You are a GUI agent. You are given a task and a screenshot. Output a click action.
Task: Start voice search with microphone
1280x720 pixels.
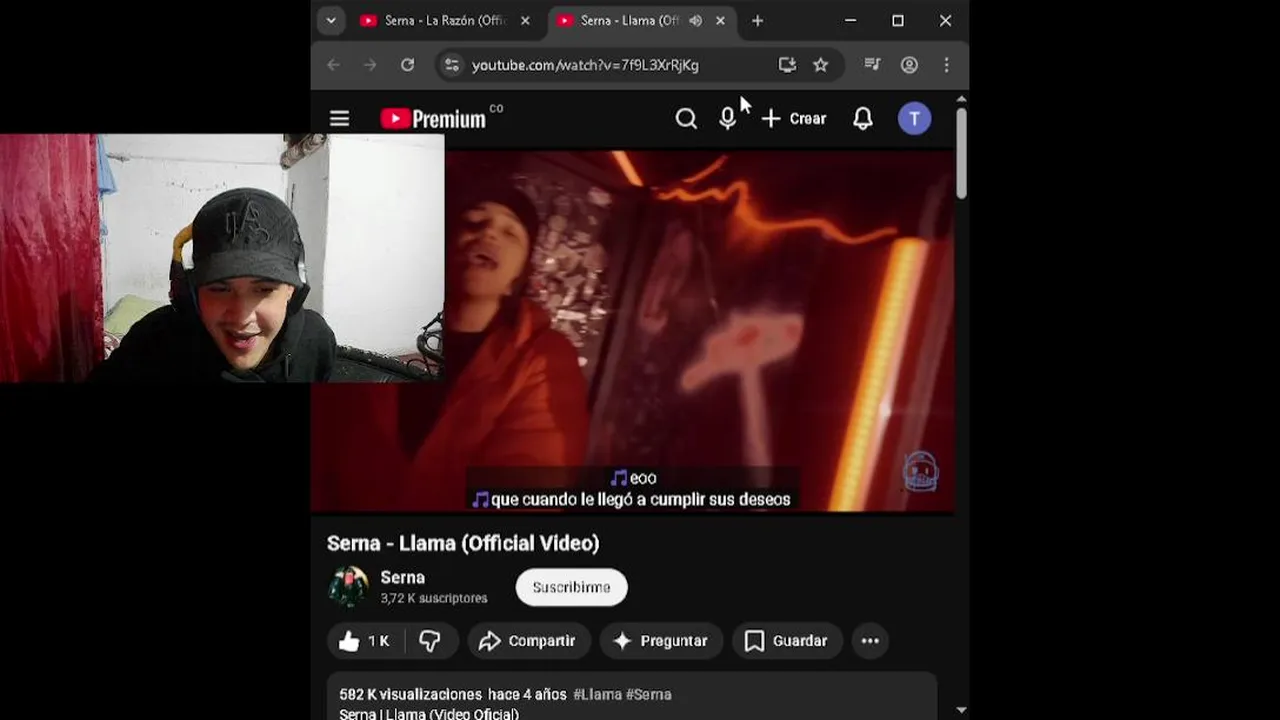click(x=727, y=119)
